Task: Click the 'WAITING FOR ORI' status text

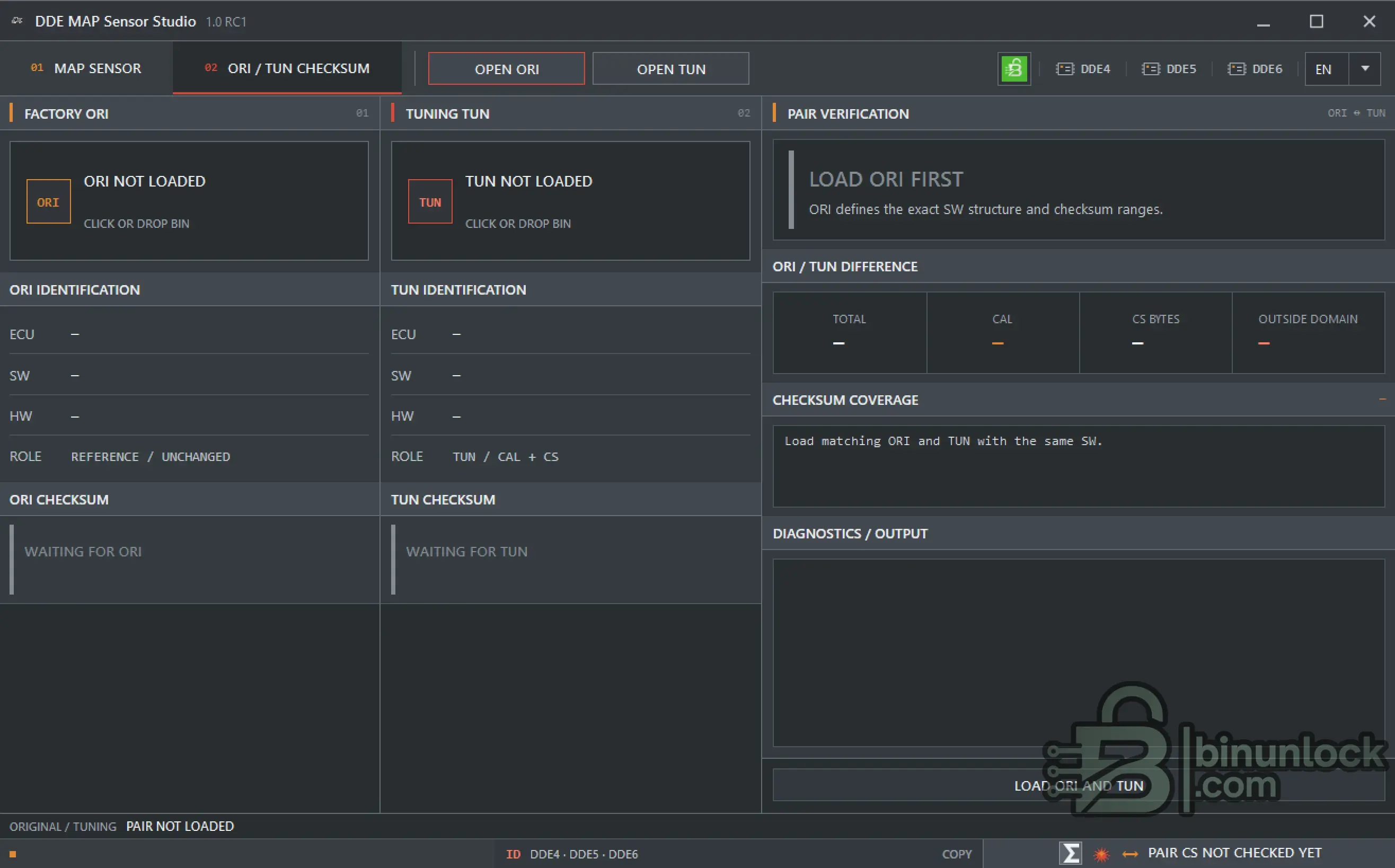Action: tap(83, 551)
